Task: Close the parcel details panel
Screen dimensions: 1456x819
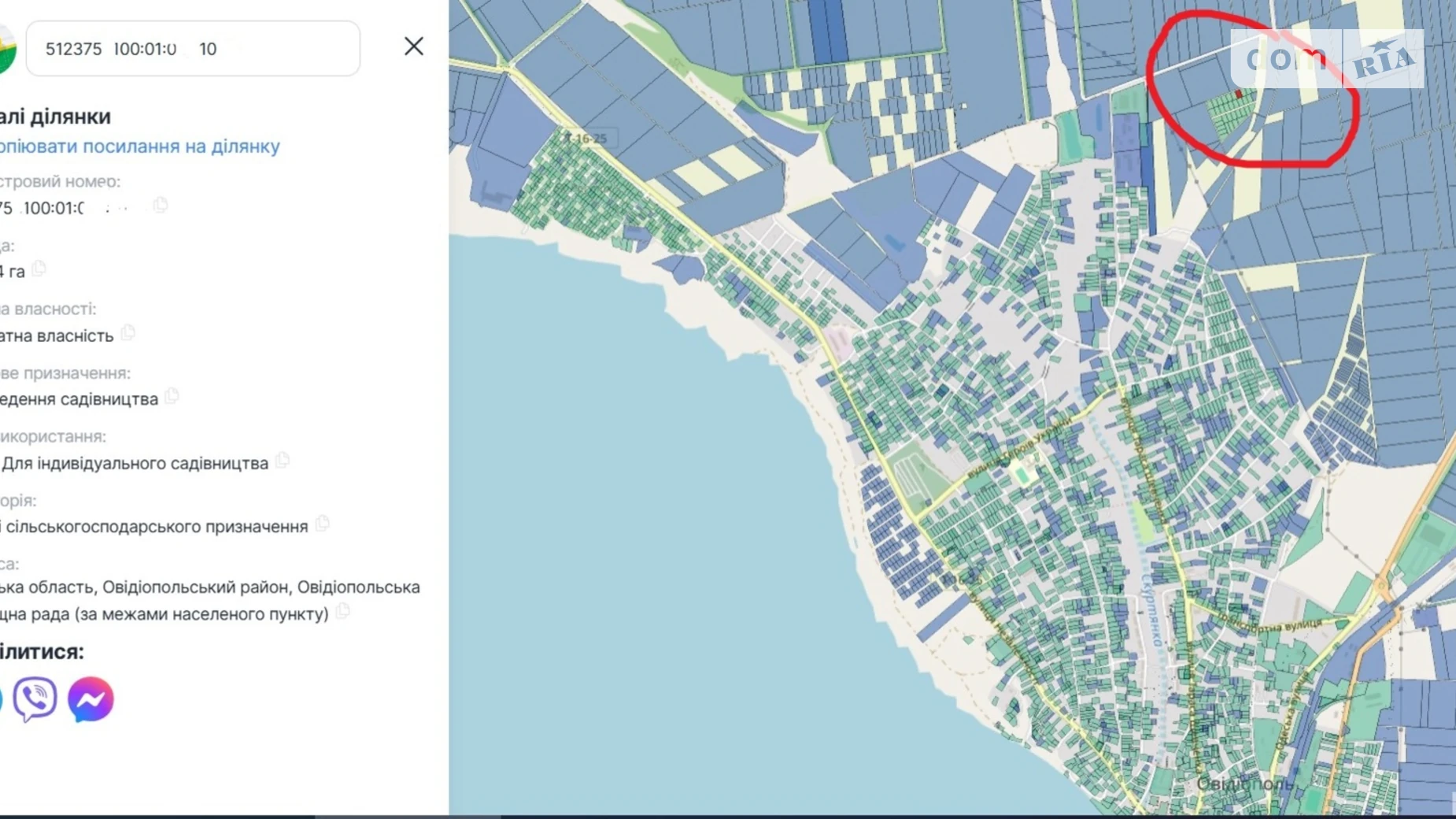Action: click(x=413, y=46)
